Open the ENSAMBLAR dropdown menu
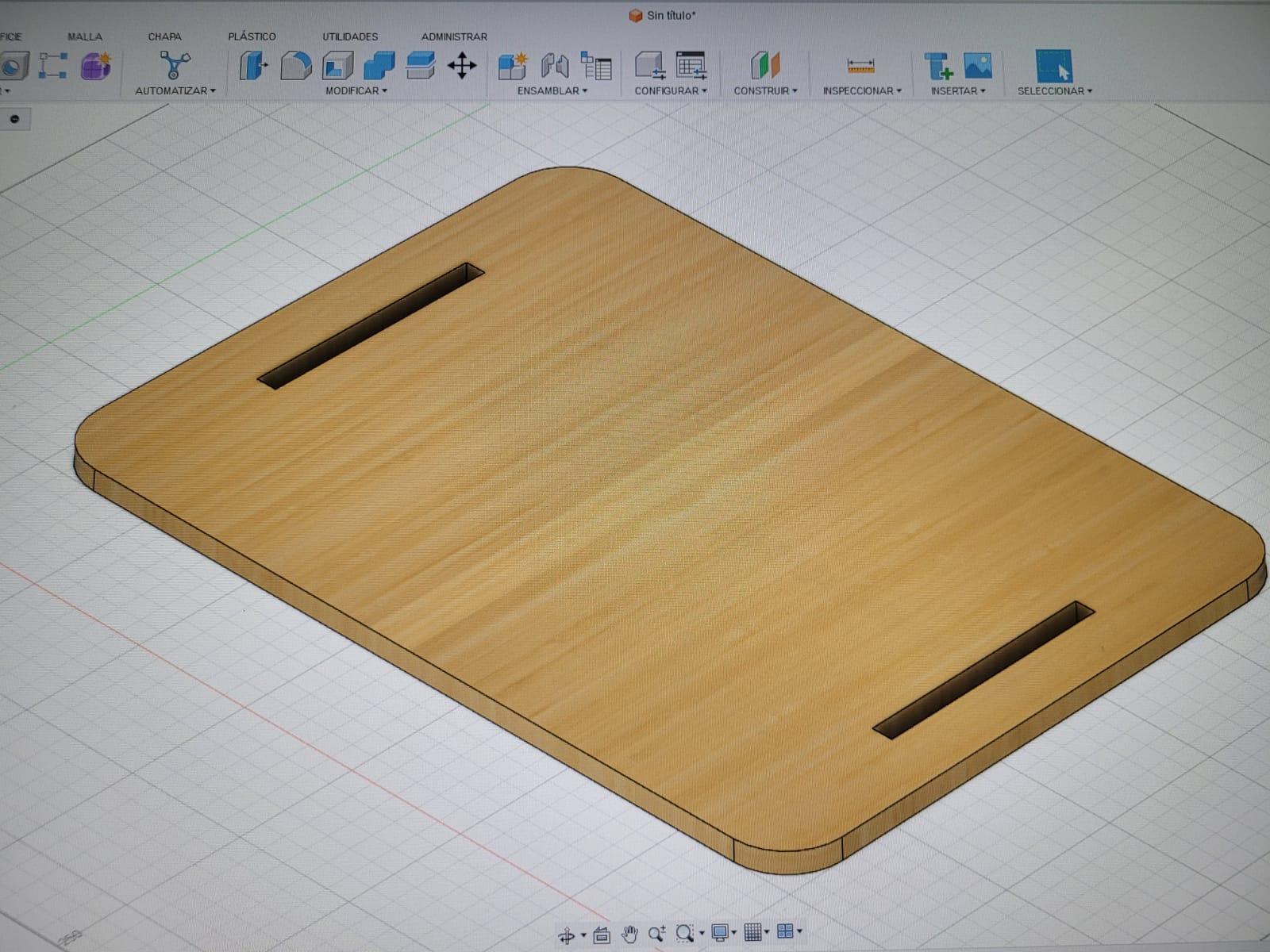The image size is (1270, 952). pyautogui.click(x=552, y=90)
